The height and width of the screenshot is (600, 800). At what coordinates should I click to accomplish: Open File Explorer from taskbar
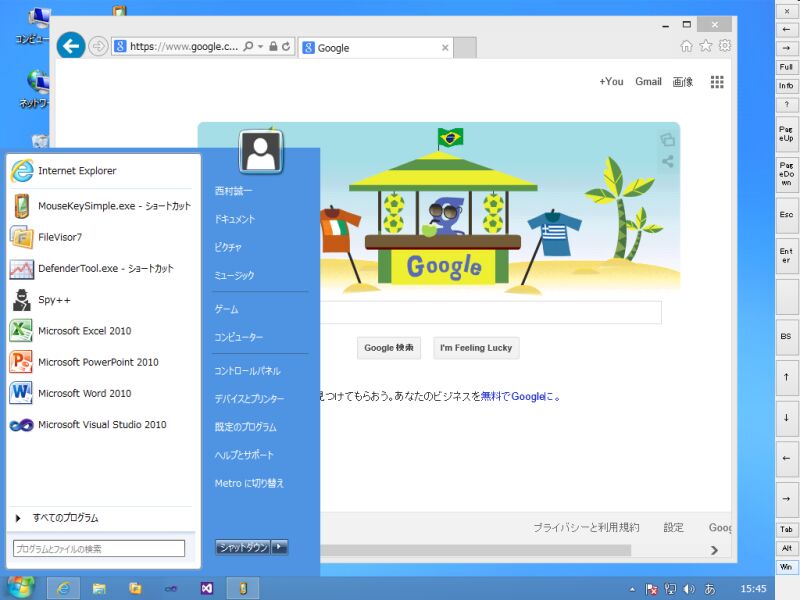pos(99,588)
